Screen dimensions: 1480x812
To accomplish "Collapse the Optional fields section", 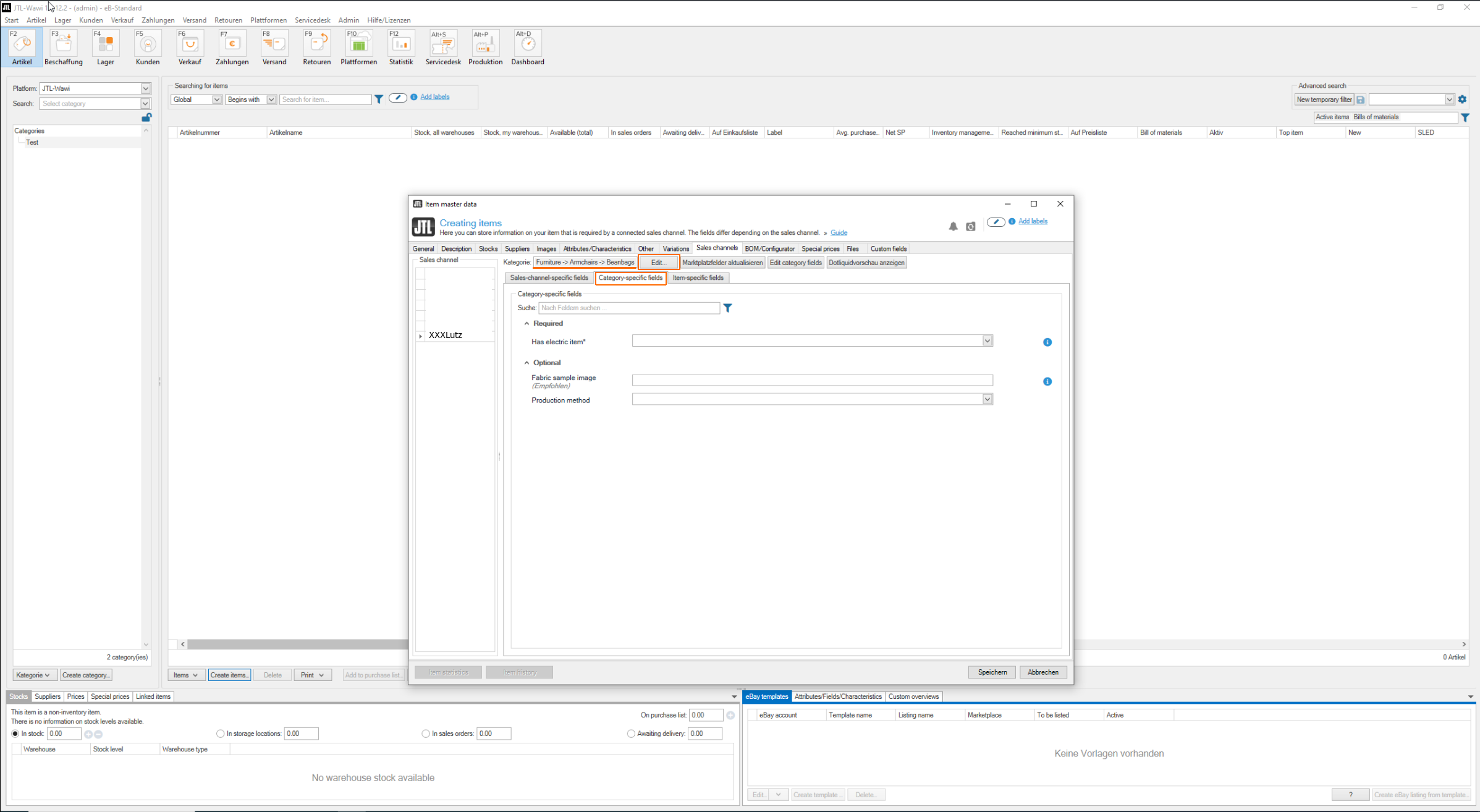I will click(526, 363).
